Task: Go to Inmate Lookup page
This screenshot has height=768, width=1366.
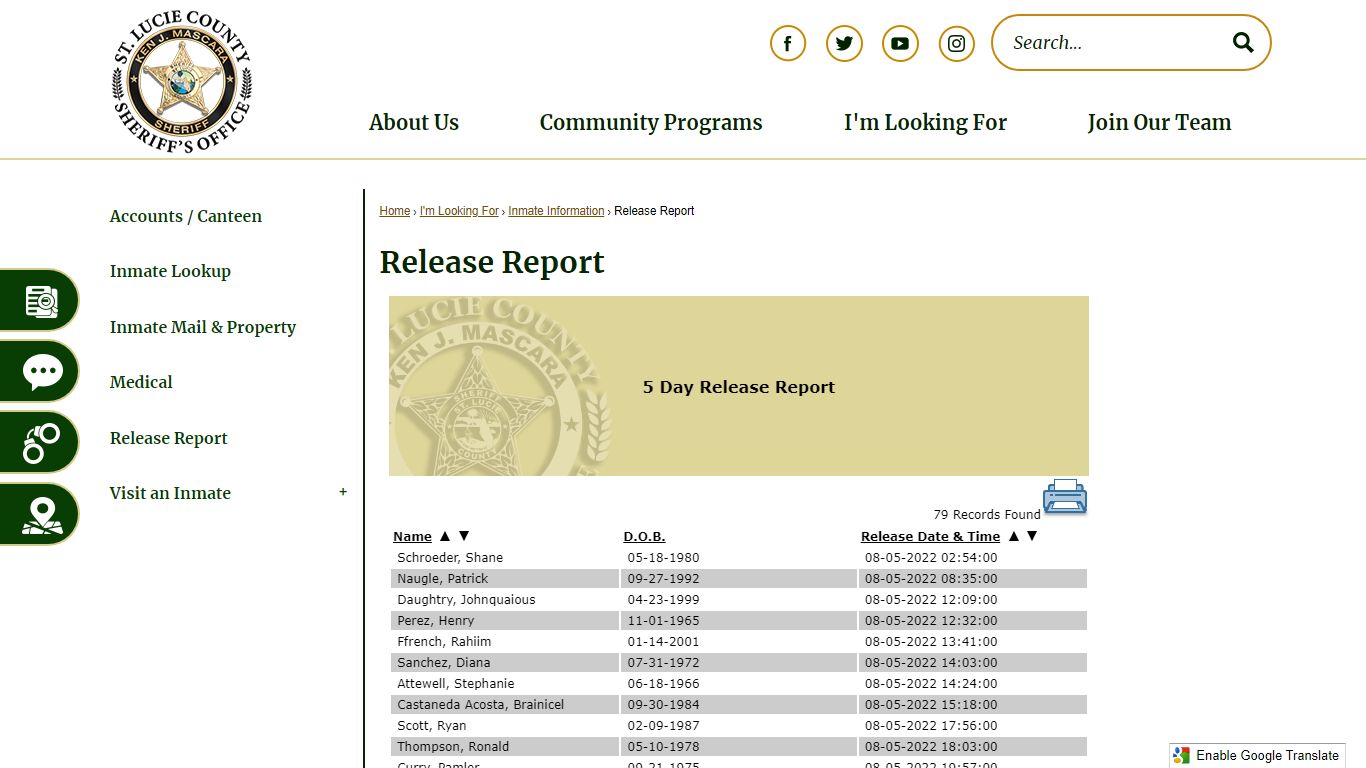Action: coord(170,271)
